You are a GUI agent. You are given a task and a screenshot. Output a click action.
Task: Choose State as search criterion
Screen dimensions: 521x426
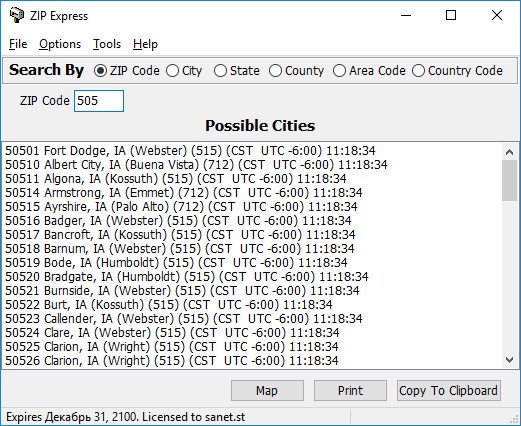(237, 71)
